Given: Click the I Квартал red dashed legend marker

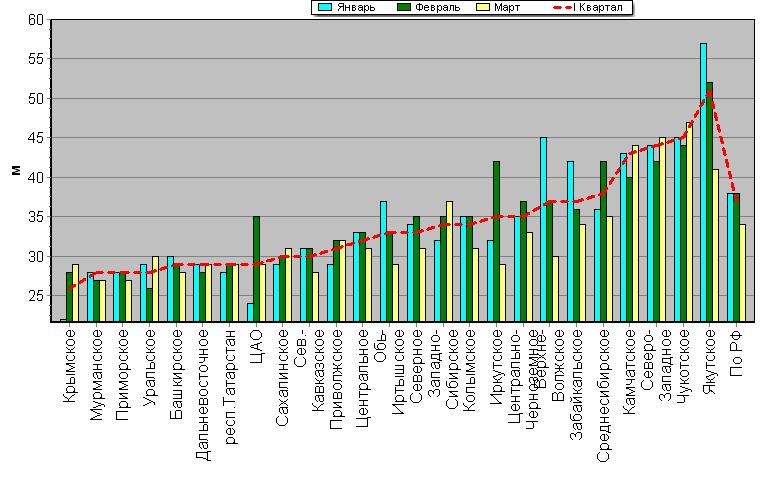Looking at the screenshot, I should pyautogui.click(x=562, y=7).
